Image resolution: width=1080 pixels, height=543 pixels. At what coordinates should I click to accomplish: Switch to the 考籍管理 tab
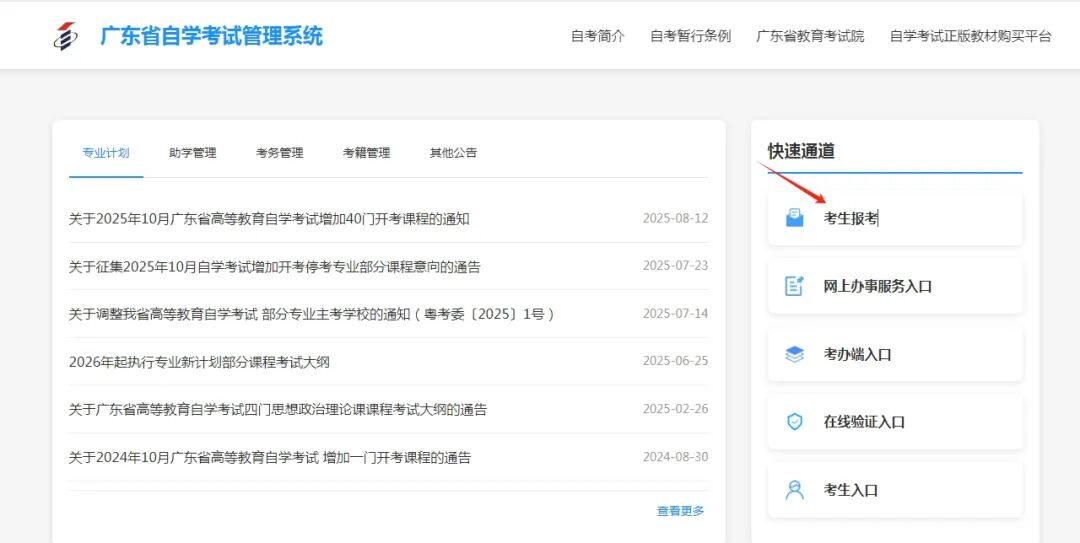point(366,153)
